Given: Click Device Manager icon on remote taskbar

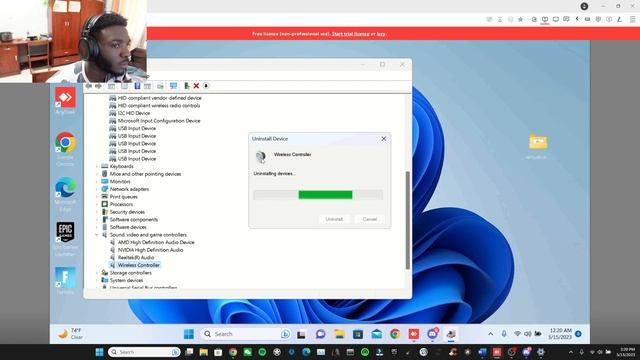Looking at the screenshot, I should (x=451, y=334).
